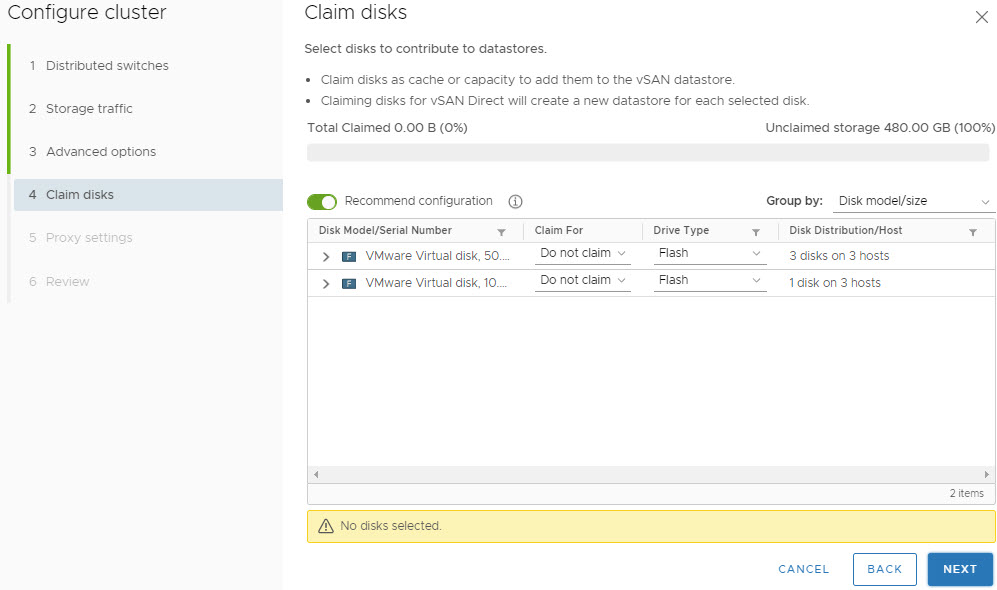Expand the second VMware Virtual disk row
The height and width of the screenshot is (590, 997).
pyautogui.click(x=326, y=283)
